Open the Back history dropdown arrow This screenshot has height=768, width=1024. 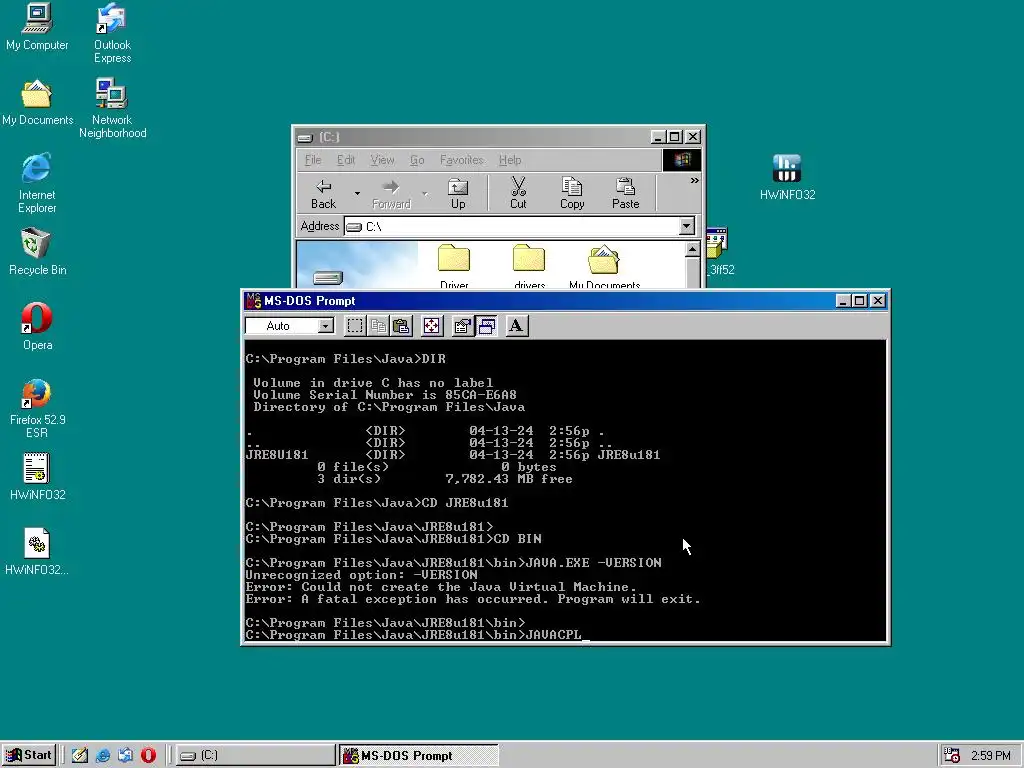[x=357, y=193]
